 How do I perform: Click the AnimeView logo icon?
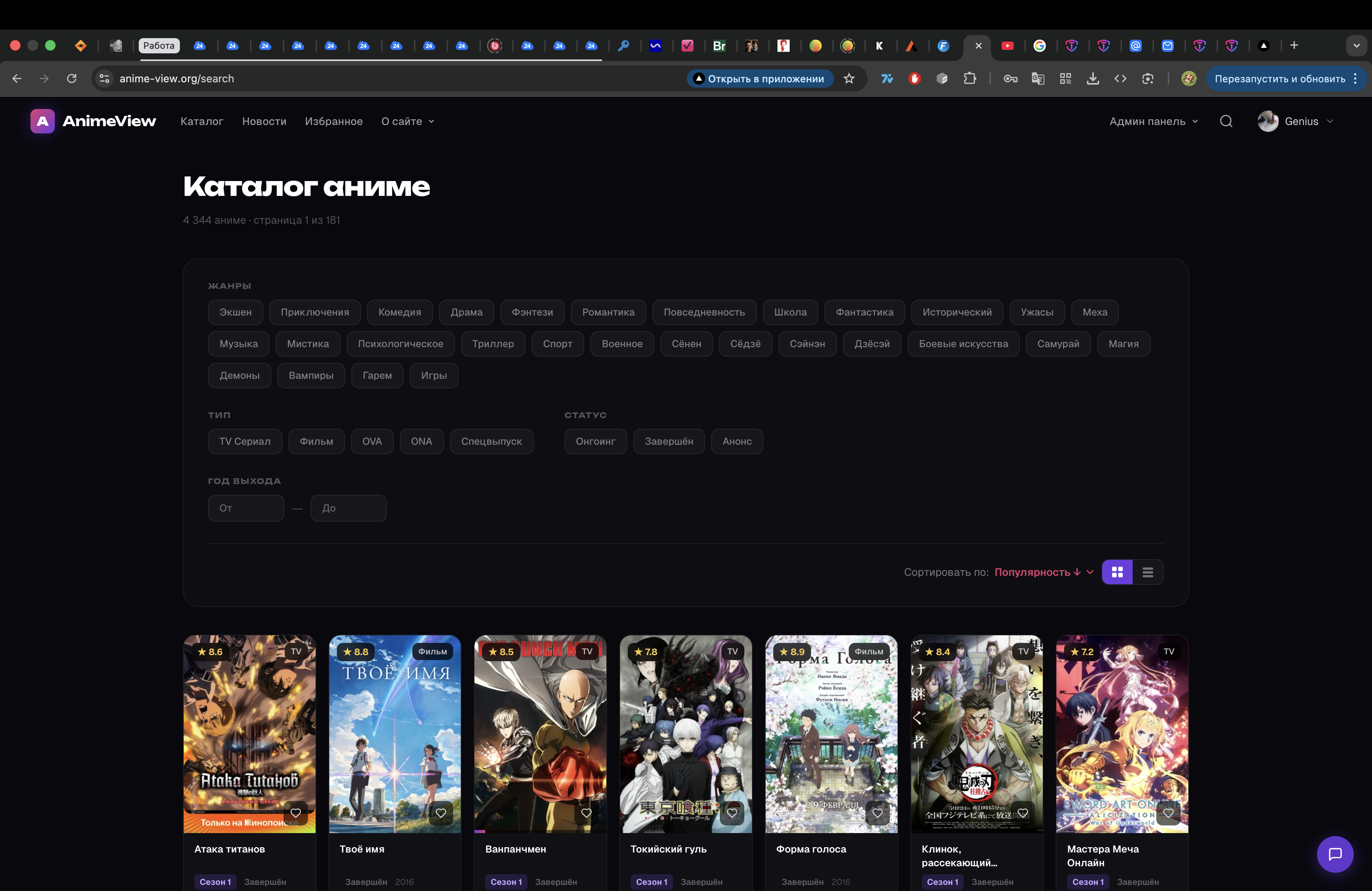(42, 121)
